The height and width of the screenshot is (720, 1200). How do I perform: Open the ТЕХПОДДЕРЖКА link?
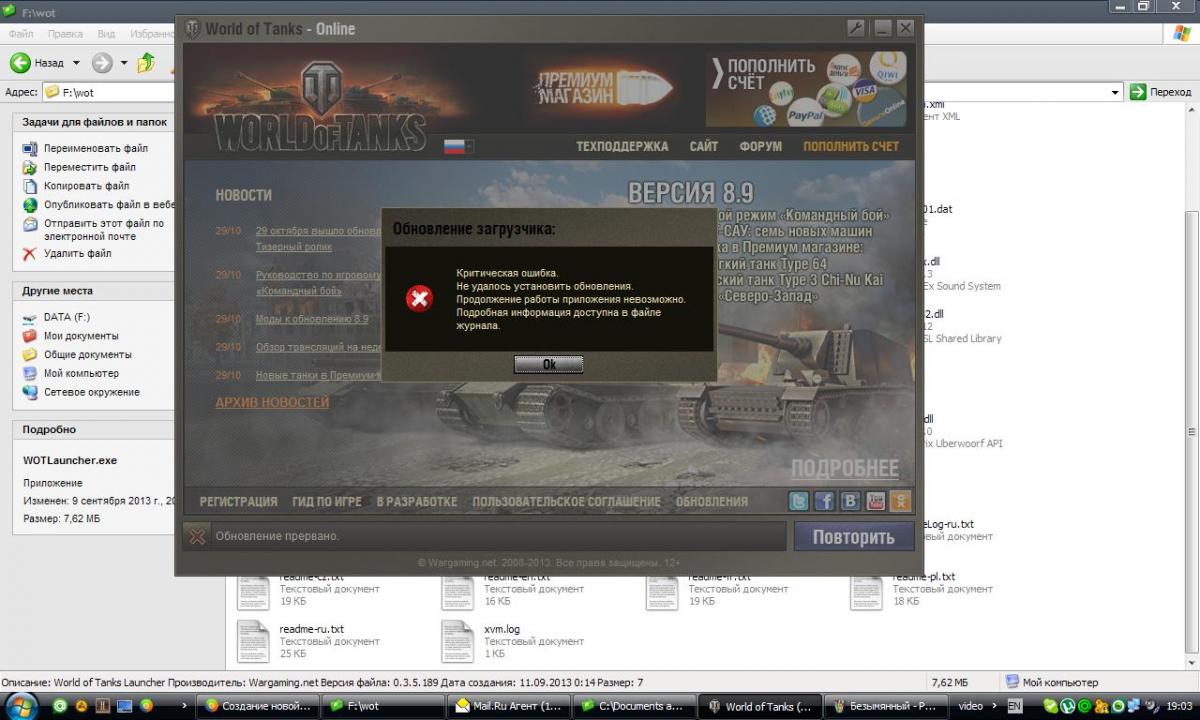tap(621, 146)
